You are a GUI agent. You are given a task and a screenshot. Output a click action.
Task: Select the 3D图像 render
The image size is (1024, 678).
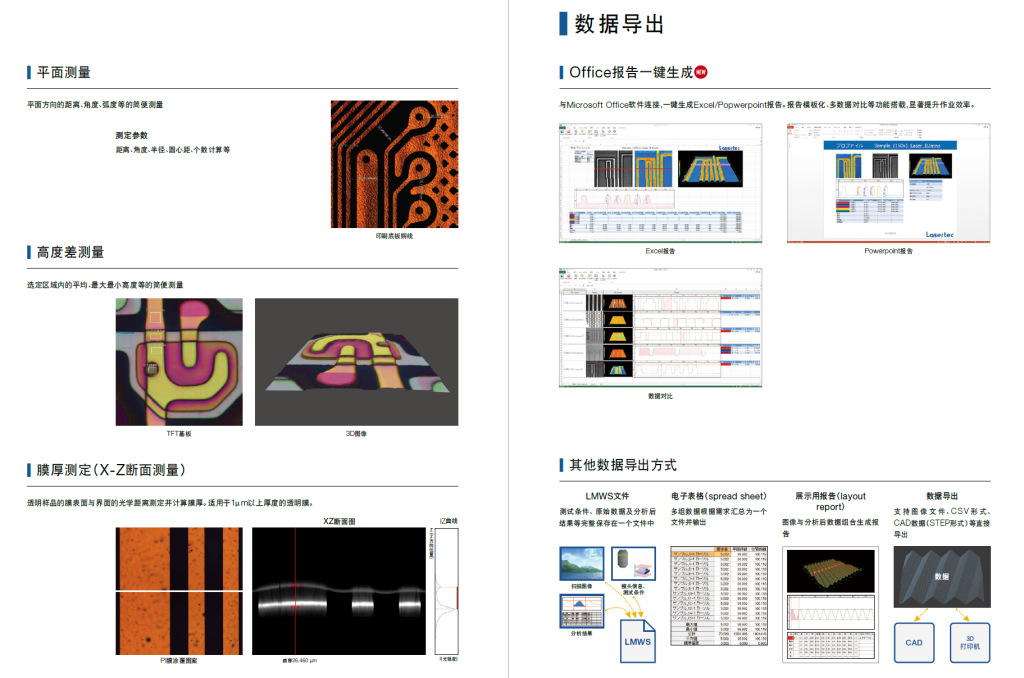356,361
